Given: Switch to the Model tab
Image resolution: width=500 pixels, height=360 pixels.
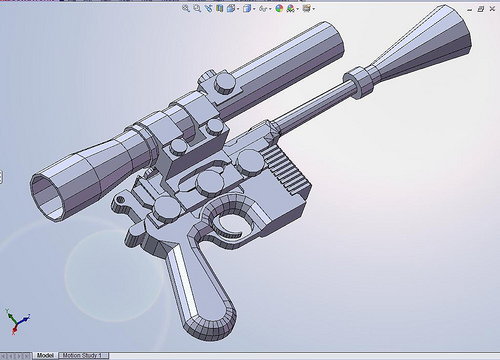Looking at the screenshot, I should 45,356.
